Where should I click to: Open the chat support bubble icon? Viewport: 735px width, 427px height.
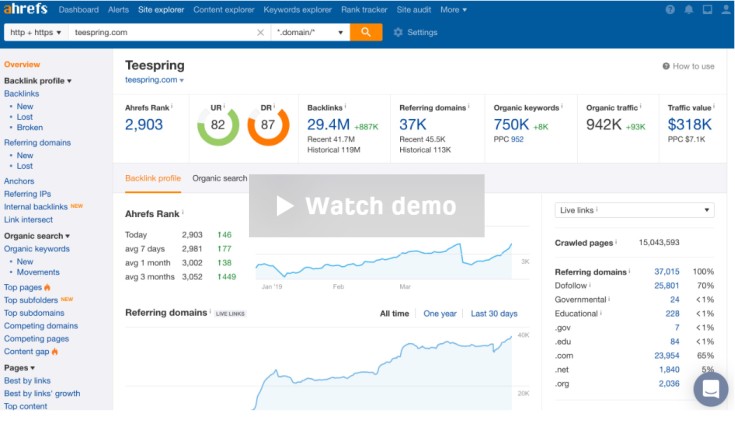tap(710, 389)
